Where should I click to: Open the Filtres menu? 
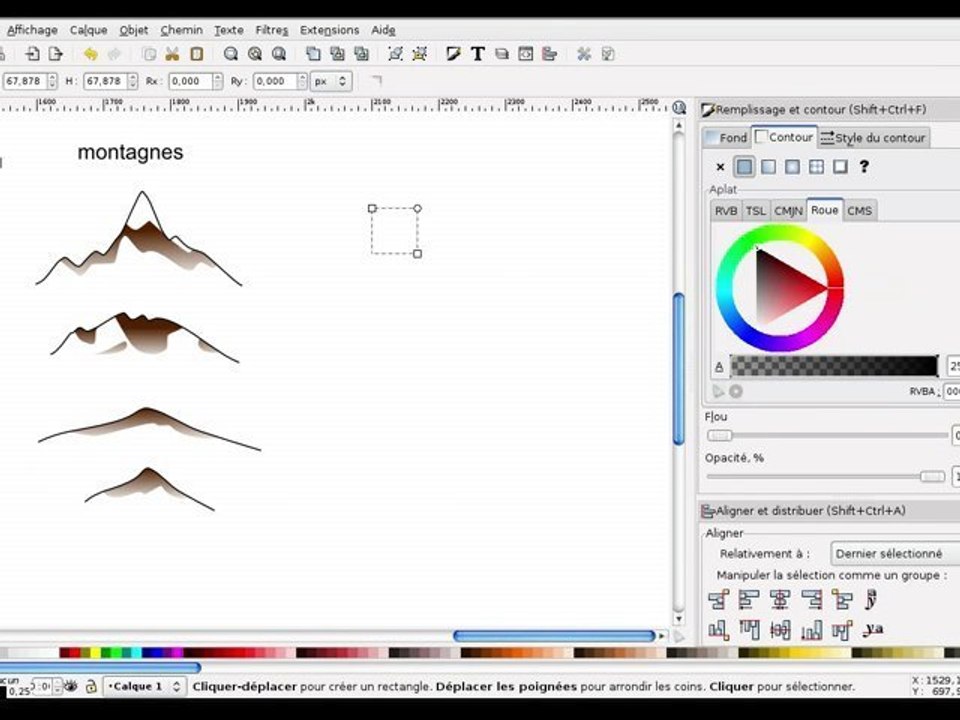(271, 30)
